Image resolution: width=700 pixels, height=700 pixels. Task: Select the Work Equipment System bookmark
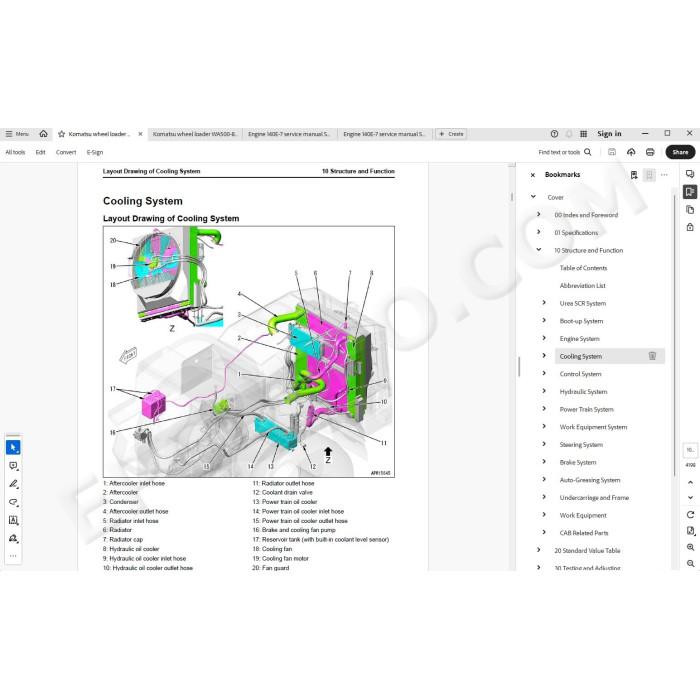point(593,427)
